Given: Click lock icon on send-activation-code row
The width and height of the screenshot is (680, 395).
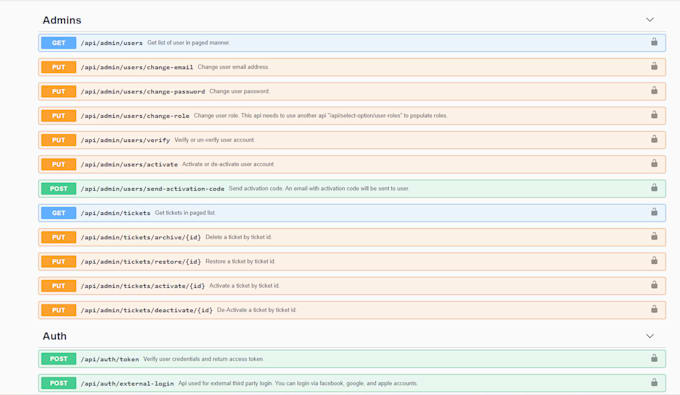Looking at the screenshot, I should pyautogui.click(x=654, y=188).
